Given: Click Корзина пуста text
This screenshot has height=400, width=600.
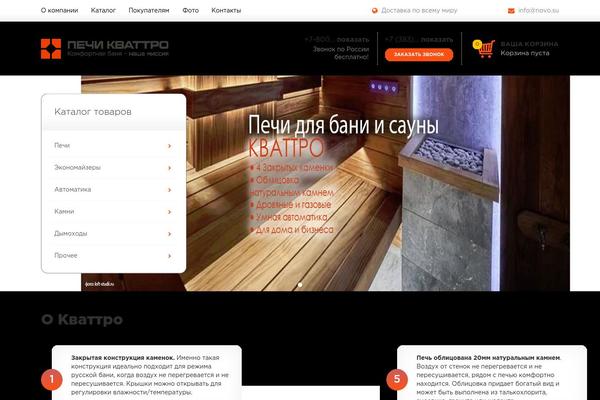Looking at the screenshot, I should pos(525,53).
